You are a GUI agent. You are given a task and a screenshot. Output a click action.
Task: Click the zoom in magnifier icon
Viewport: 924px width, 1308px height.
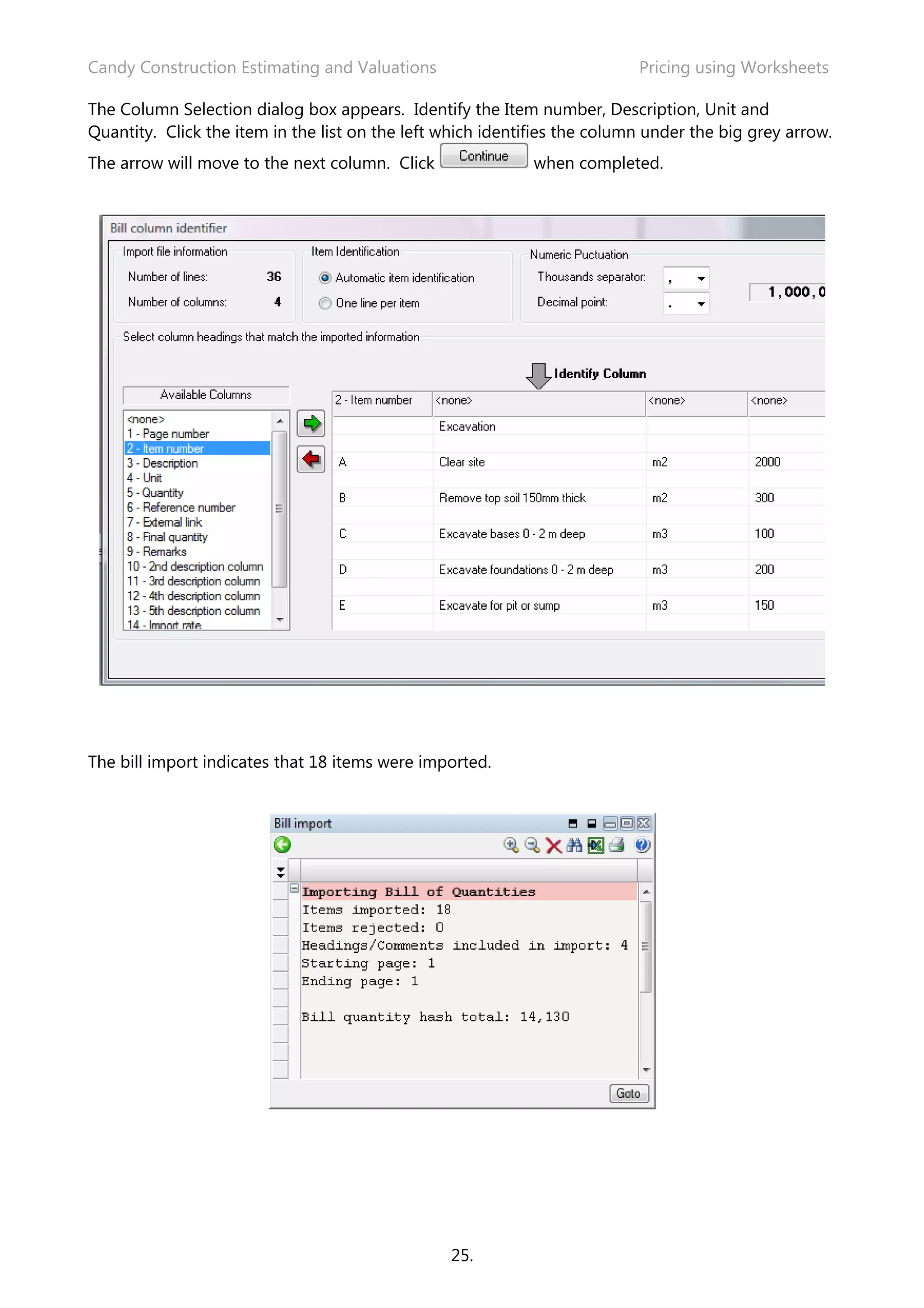[x=511, y=845]
